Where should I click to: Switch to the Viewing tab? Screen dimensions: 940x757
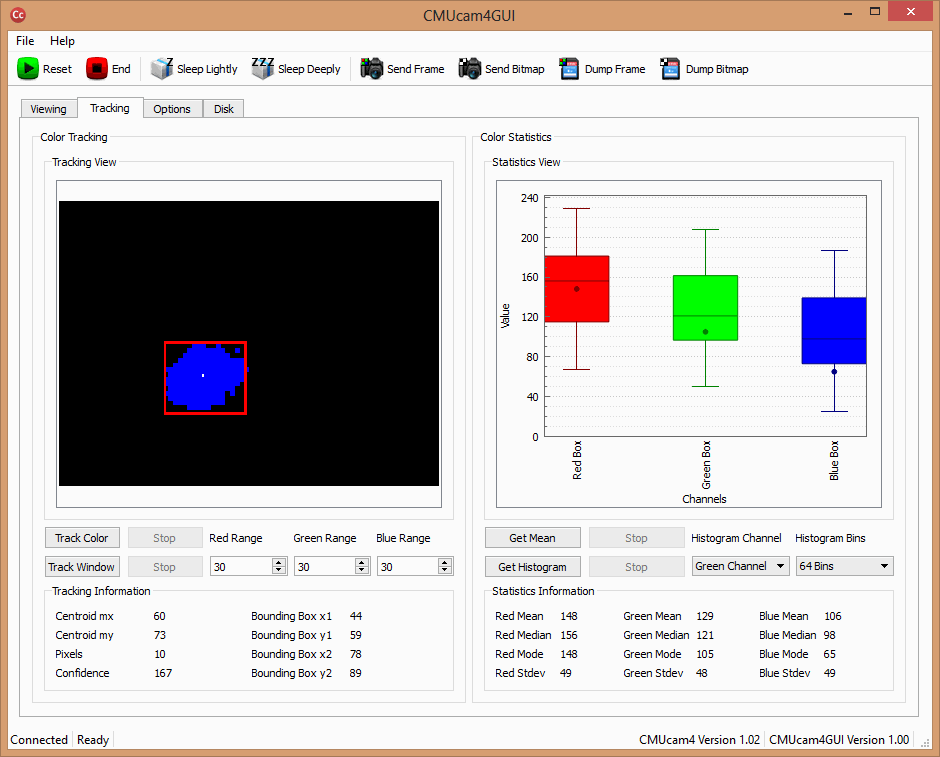pyautogui.click(x=49, y=109)
